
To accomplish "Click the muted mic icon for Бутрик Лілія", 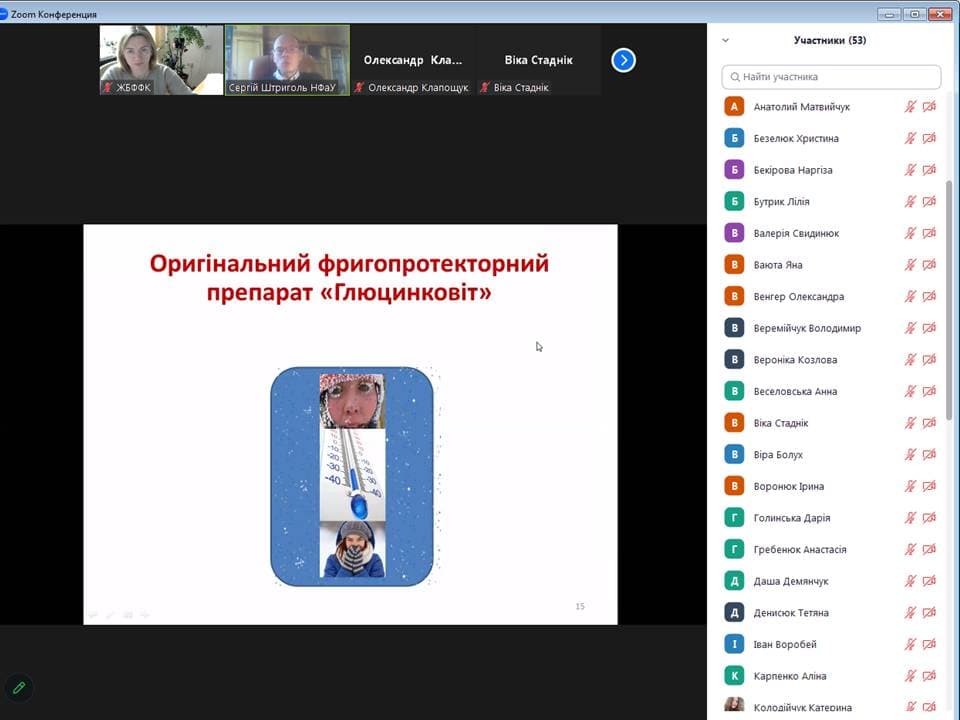I will pos(910,201).
